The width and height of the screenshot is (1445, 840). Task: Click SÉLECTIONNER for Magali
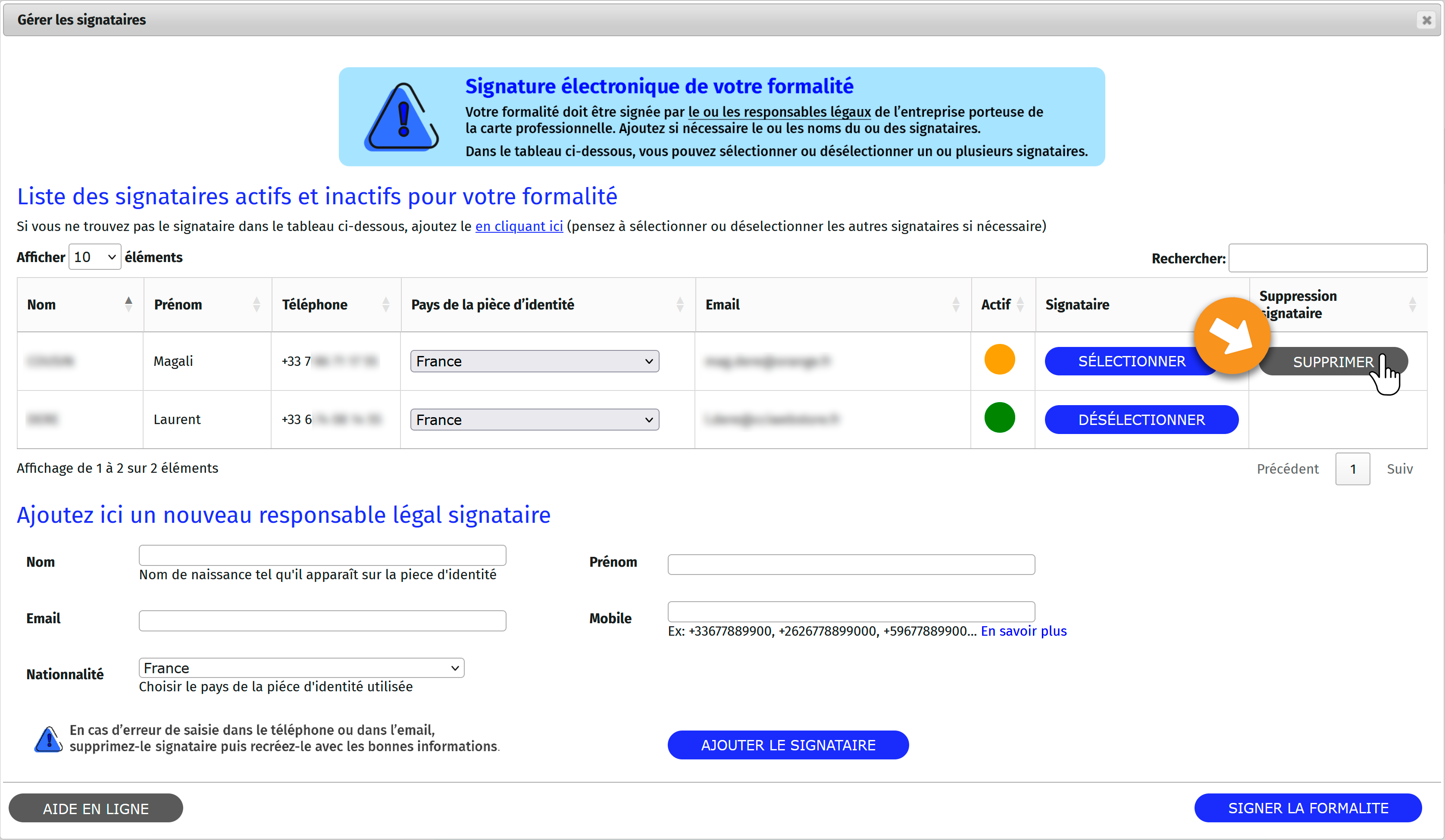pos(1131,361)
